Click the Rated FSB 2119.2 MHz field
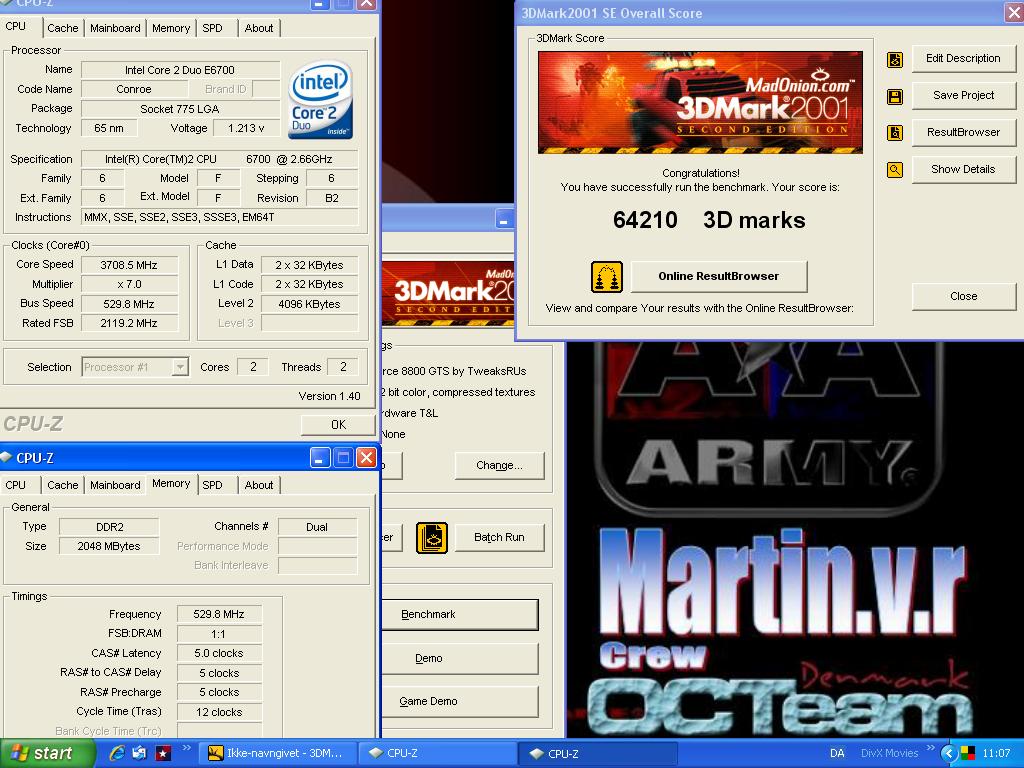 click(x=129, y=323)
